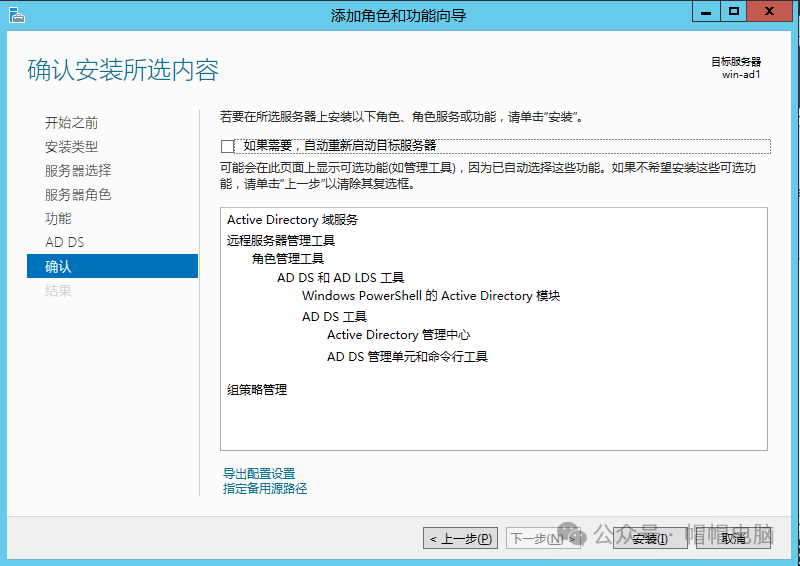Click the wizard icon in the title bar
Viewport: 800px width, 566px height.
pyautogui.click(x=16, y=15)
